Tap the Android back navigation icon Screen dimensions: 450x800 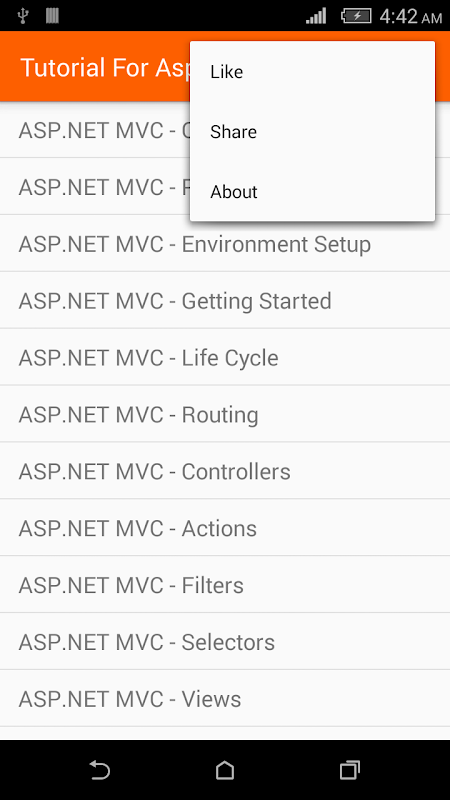tap(100, 770)
